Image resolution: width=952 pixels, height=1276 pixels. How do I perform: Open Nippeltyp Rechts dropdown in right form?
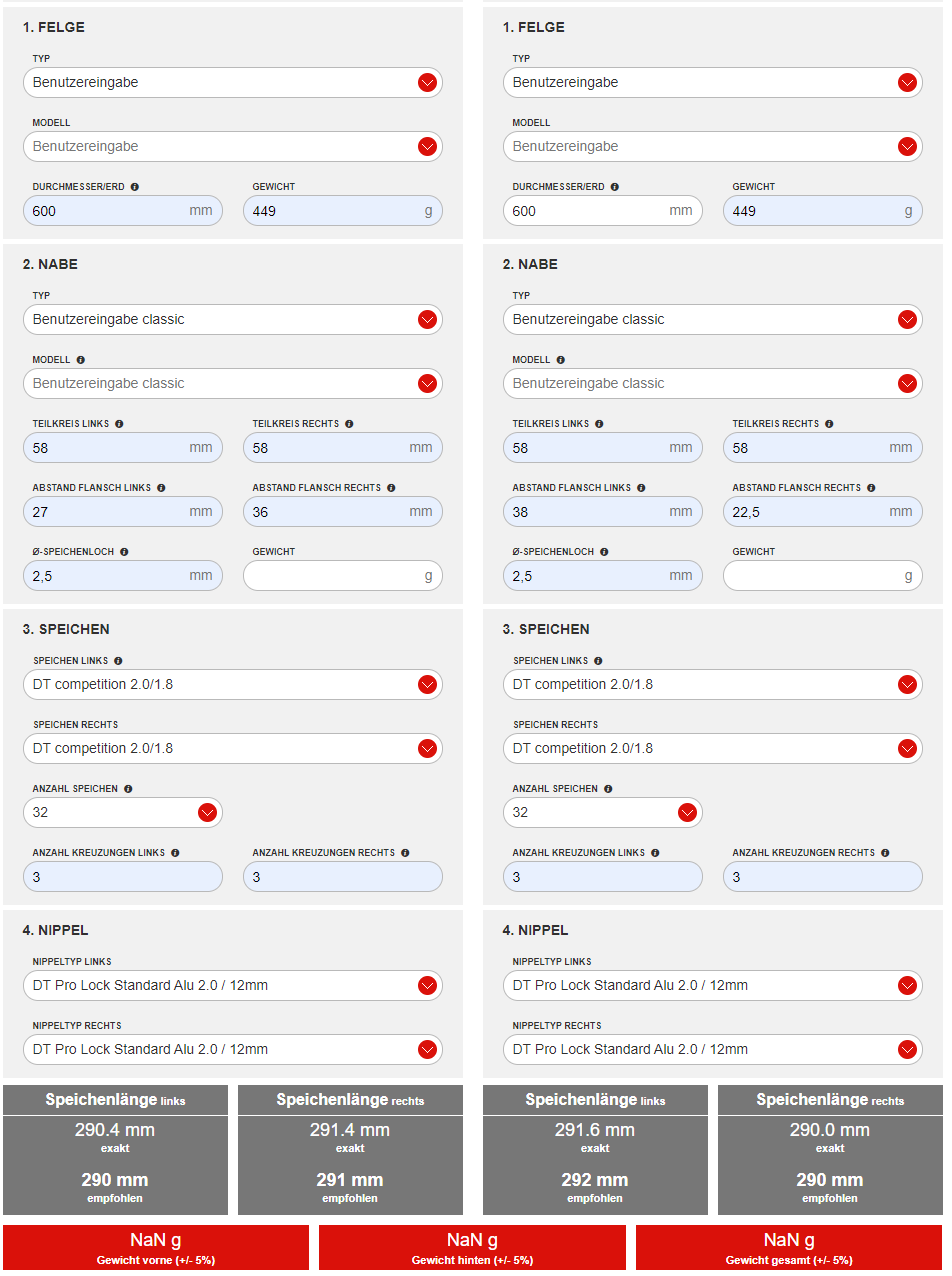(x=712, y=1050)
